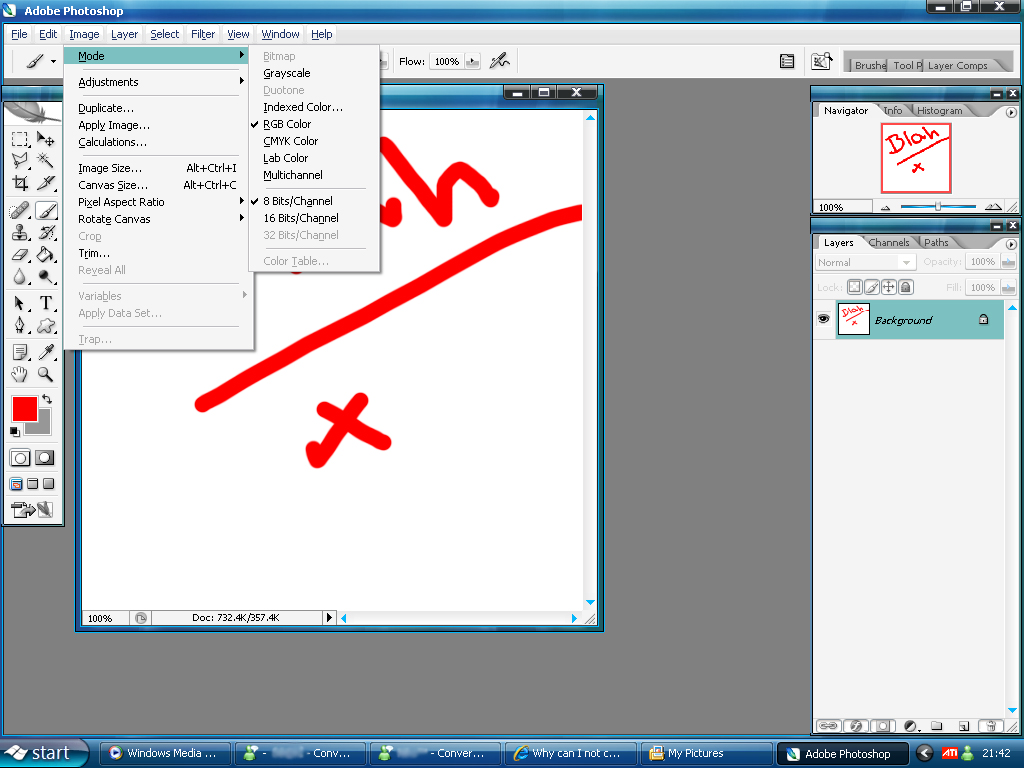Screen dimensions: 1024x768
Task: Open Windows Media taskbar button
Action: point(166,753)
